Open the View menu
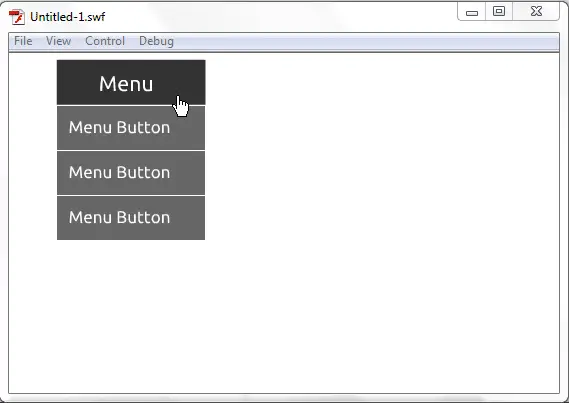 point(58,41)
